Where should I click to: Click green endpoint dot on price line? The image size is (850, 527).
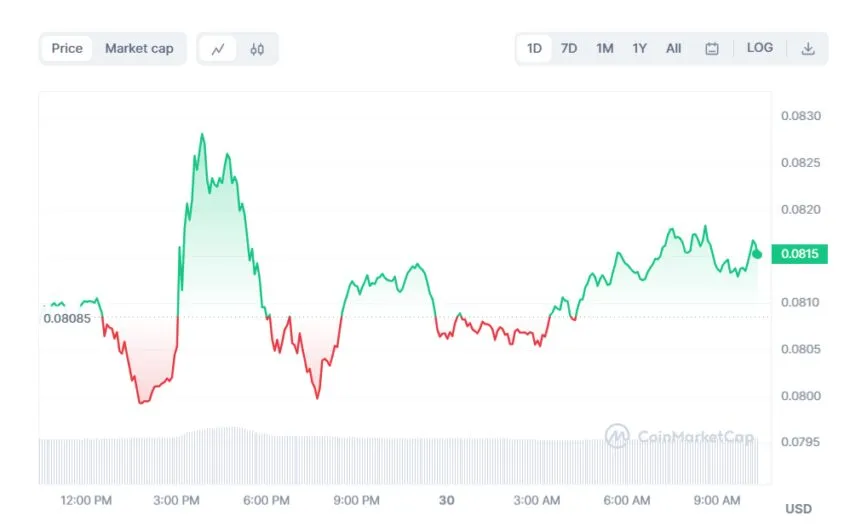[757, 254]
